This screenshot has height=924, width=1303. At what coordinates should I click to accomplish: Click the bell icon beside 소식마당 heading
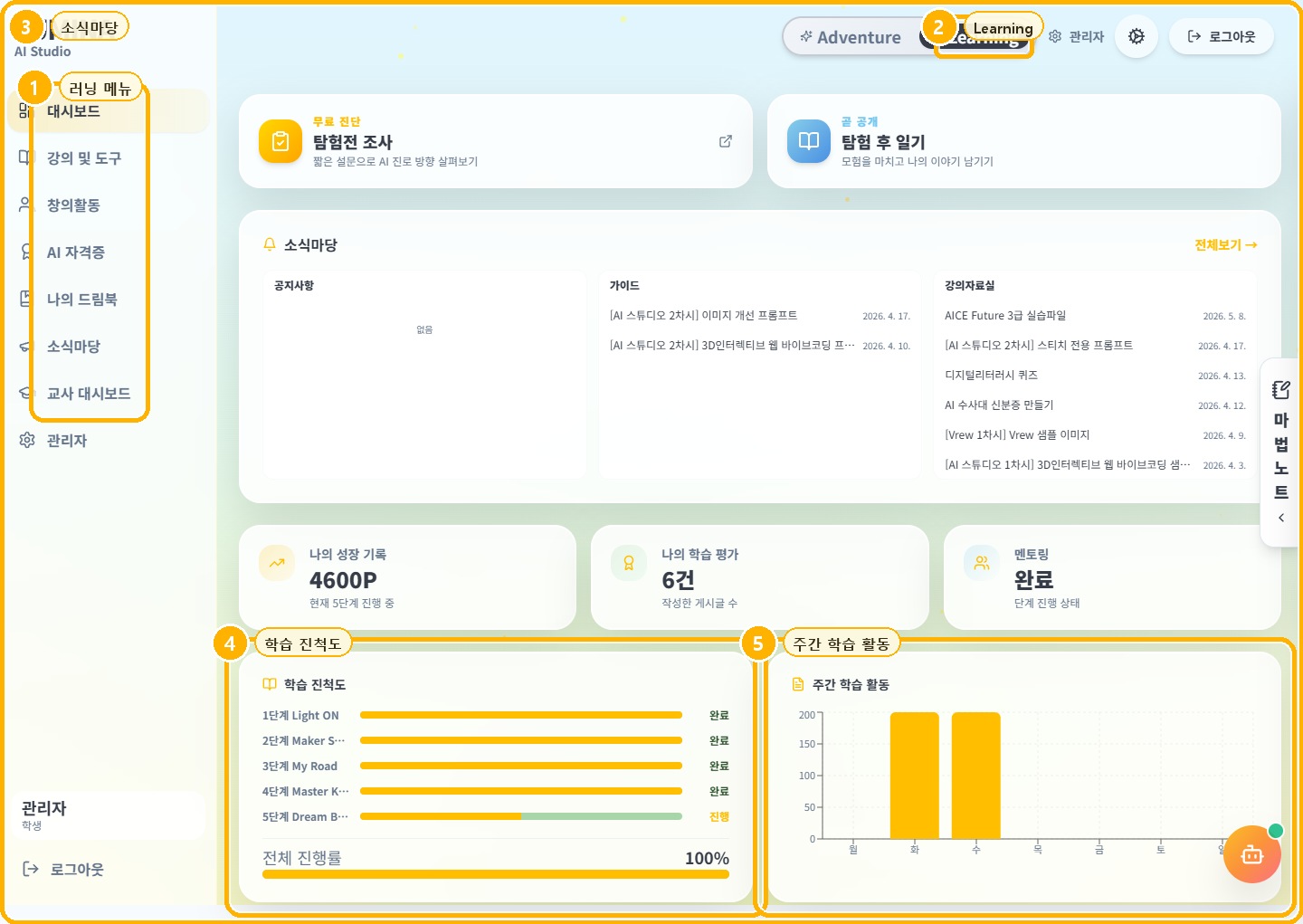(x=269, y=244)
